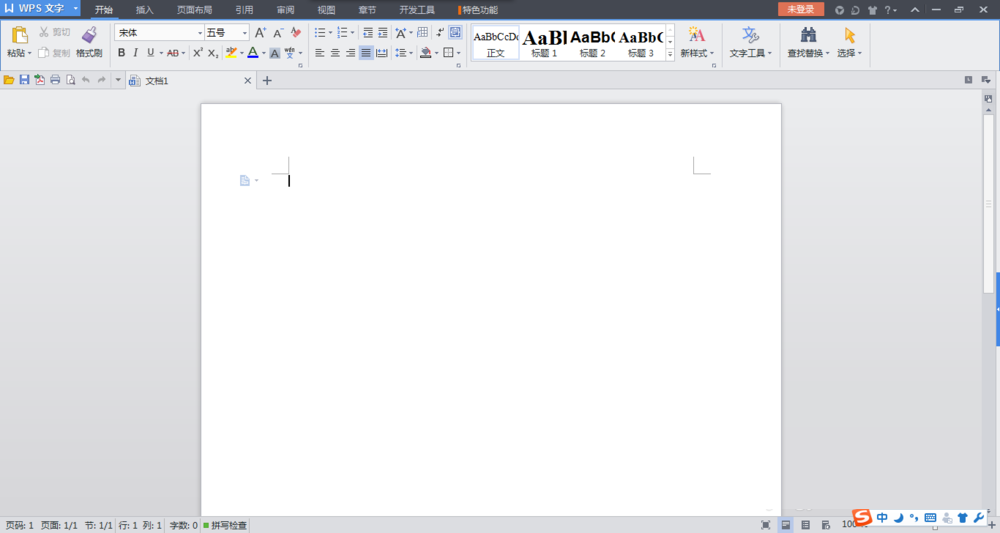Click the shrink font size icon
The image size is (1000, 533).
tap(278, 33)
